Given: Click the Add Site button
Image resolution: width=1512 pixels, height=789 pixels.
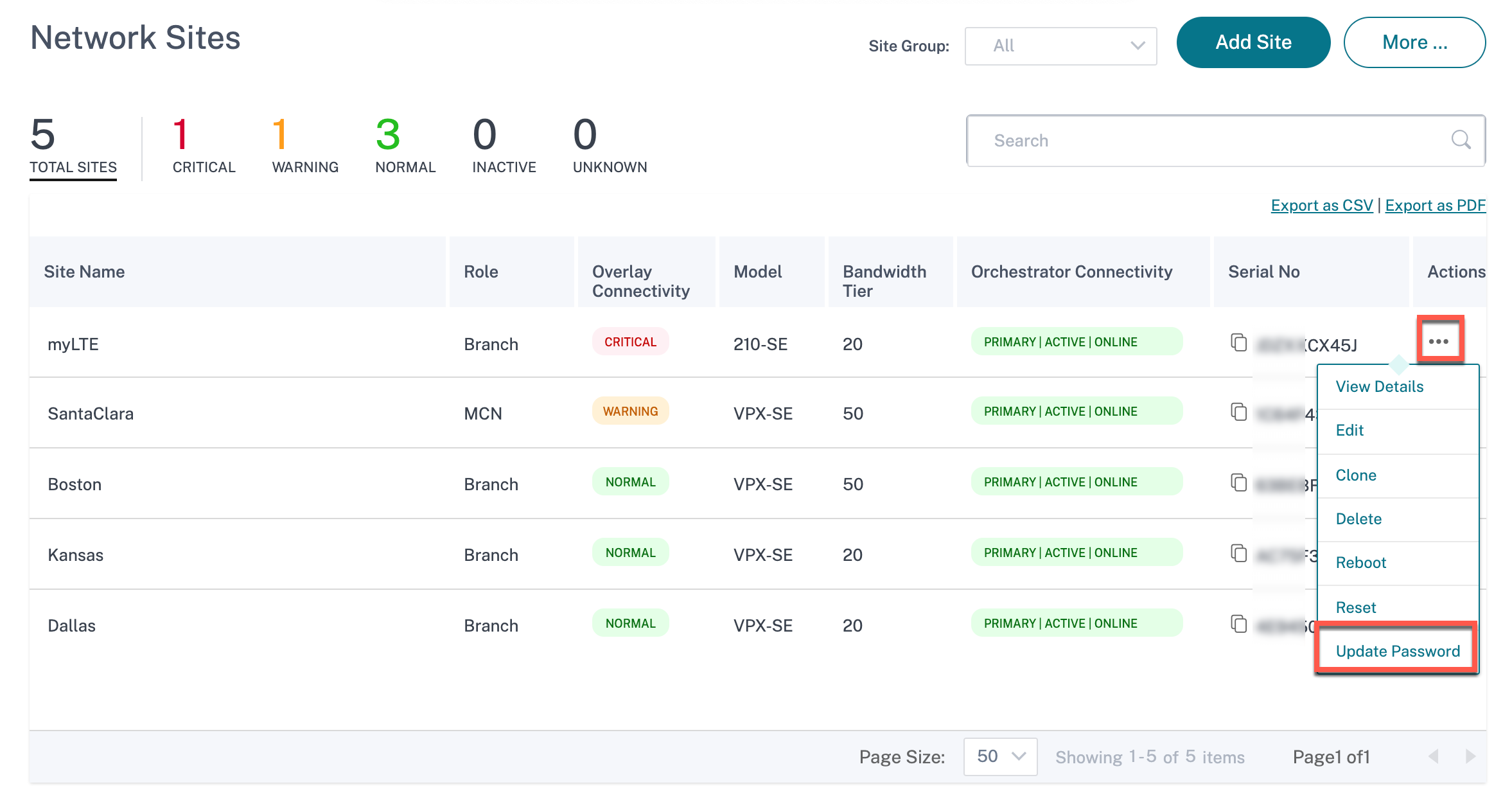Looking at the screenshot, I should tap(1254, 43).
